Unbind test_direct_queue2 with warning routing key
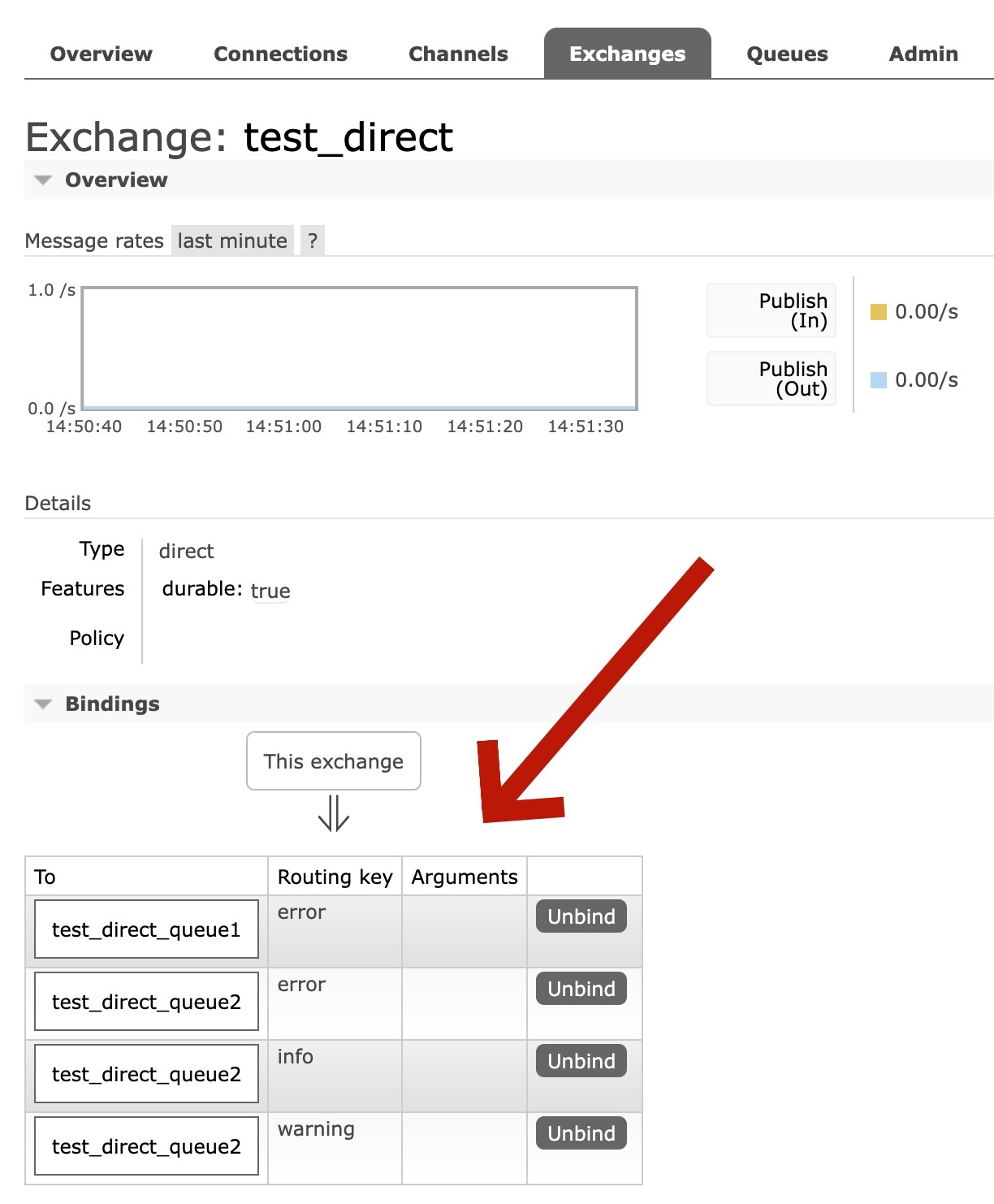This screenshot has width=994, height=1204. tap(581, 1133)
